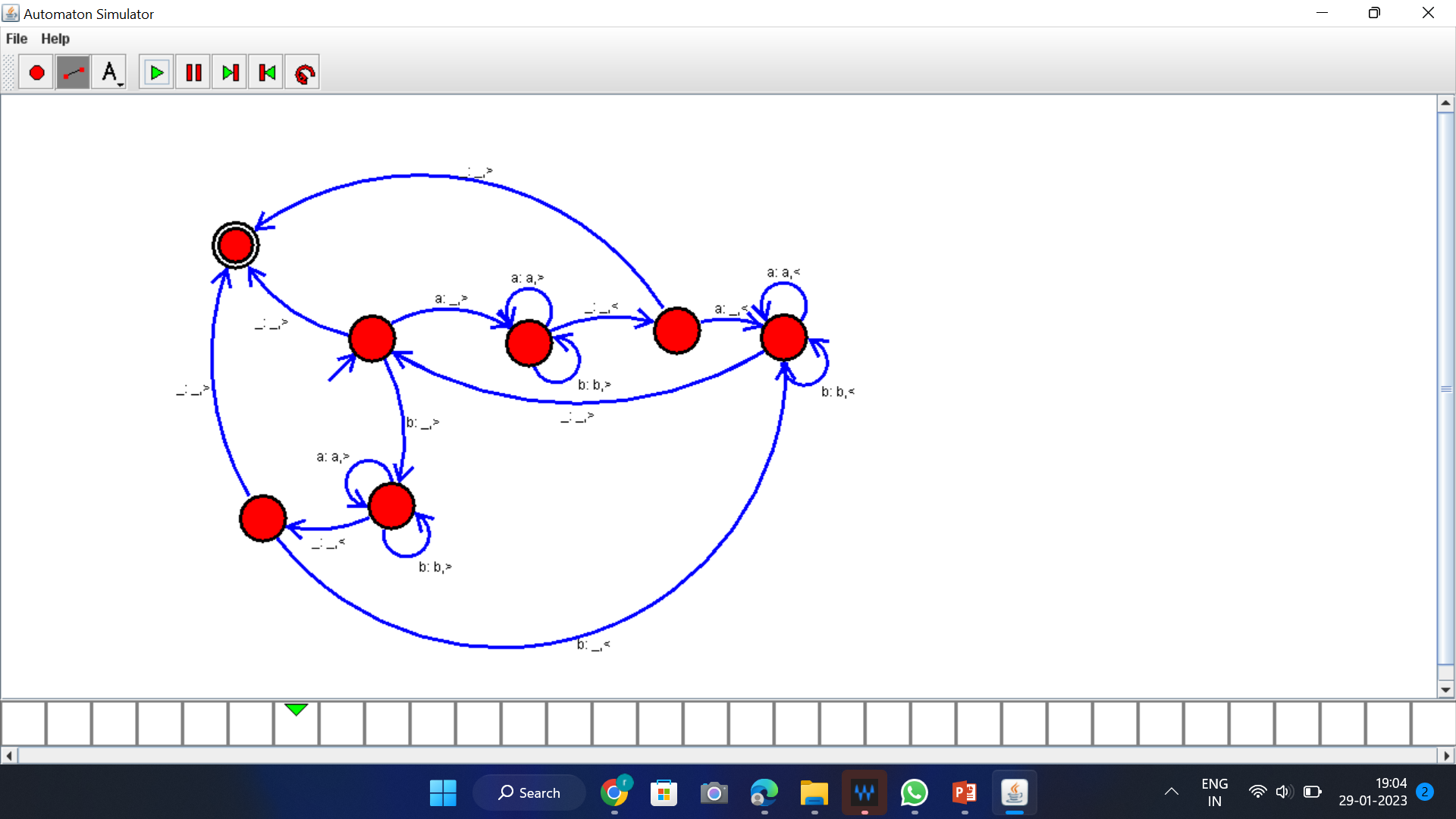This screenshot has width=1456, height=819.
Task: Click the taskbar Search box
Action: click(529, 793)
